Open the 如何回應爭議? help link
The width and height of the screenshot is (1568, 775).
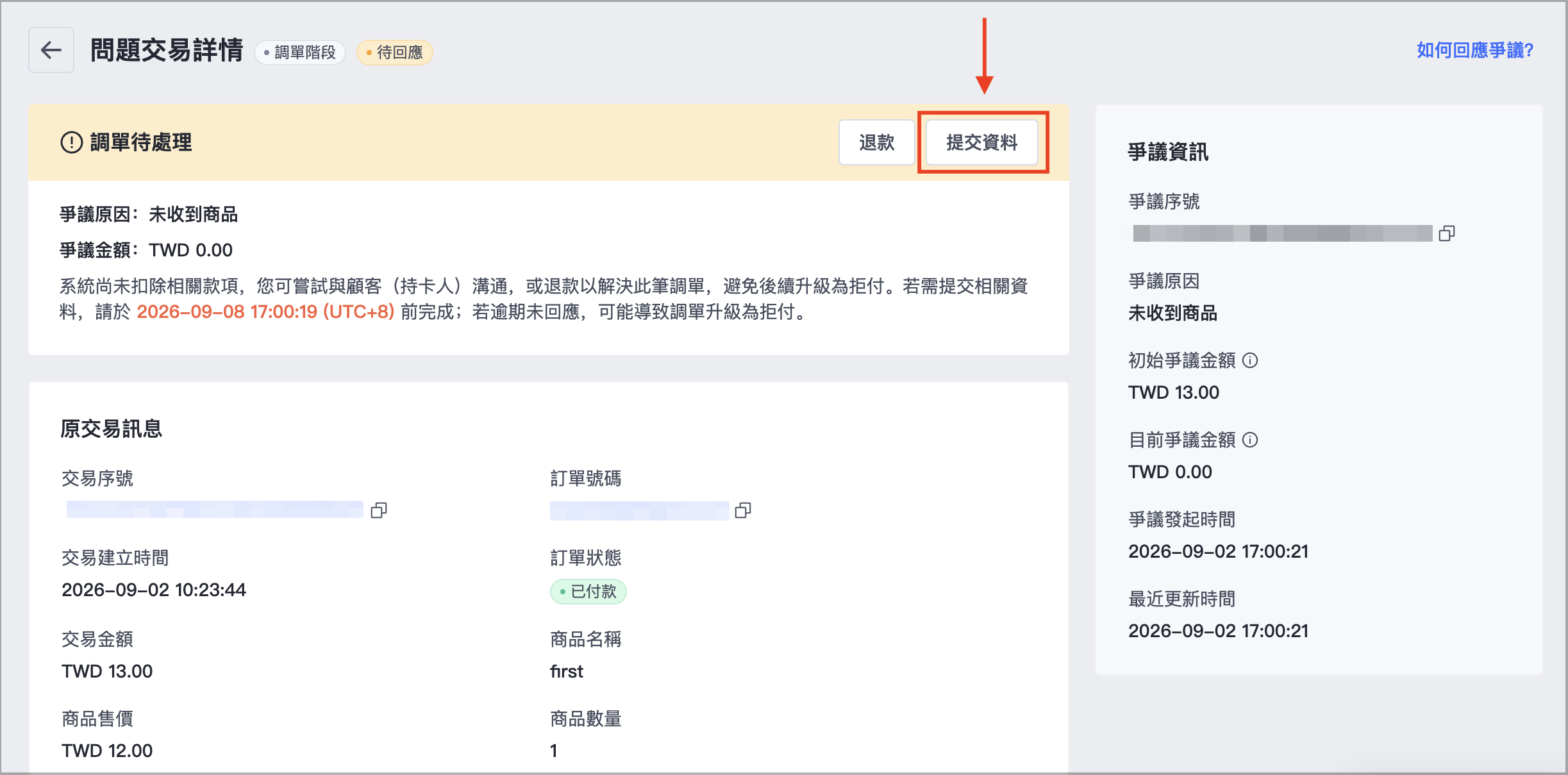pos(1474,50)
